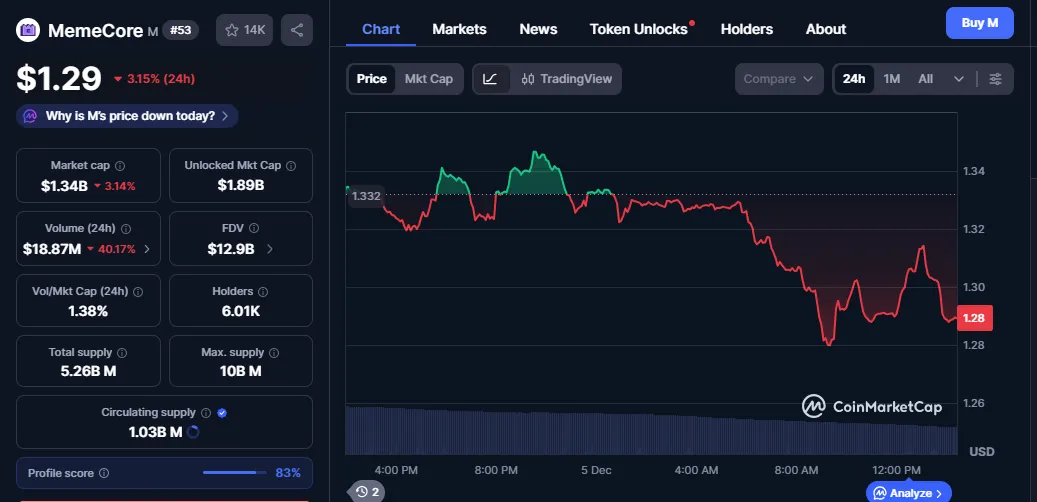Expand more time range options chevron
The height and width of the screenshot is (502, 1037).
pos(959,79)
